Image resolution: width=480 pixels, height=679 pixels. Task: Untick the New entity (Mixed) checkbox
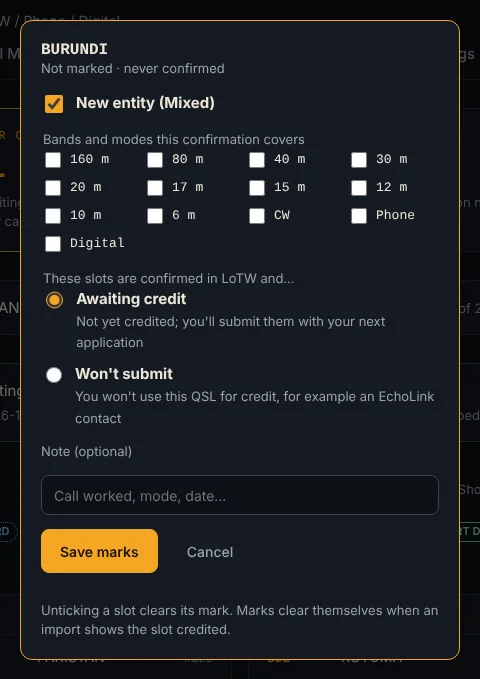(x=54, y=104)
